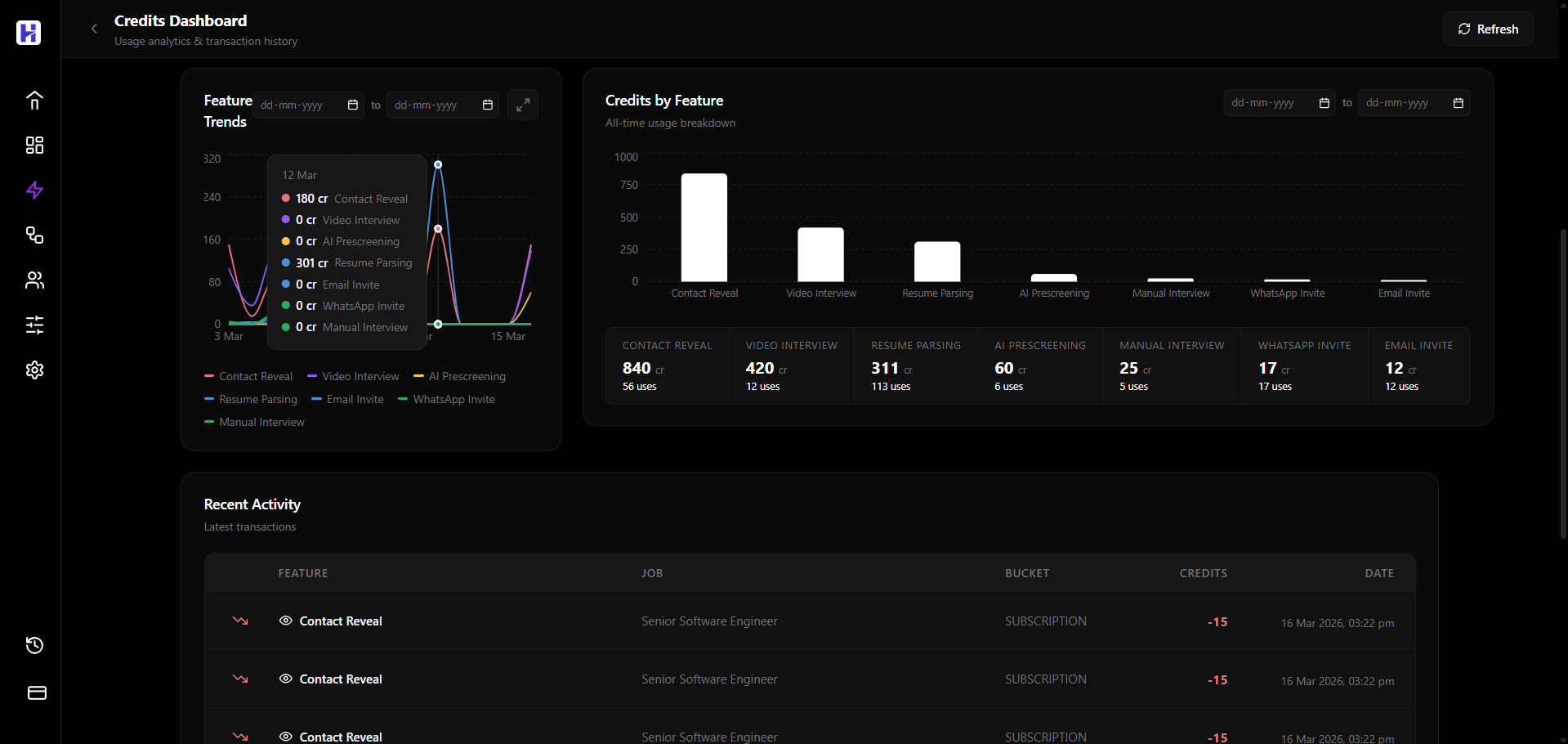The image size is (1568, 744).
Task: Select the lightning bolt credits icon
Action: coord(34,190)
